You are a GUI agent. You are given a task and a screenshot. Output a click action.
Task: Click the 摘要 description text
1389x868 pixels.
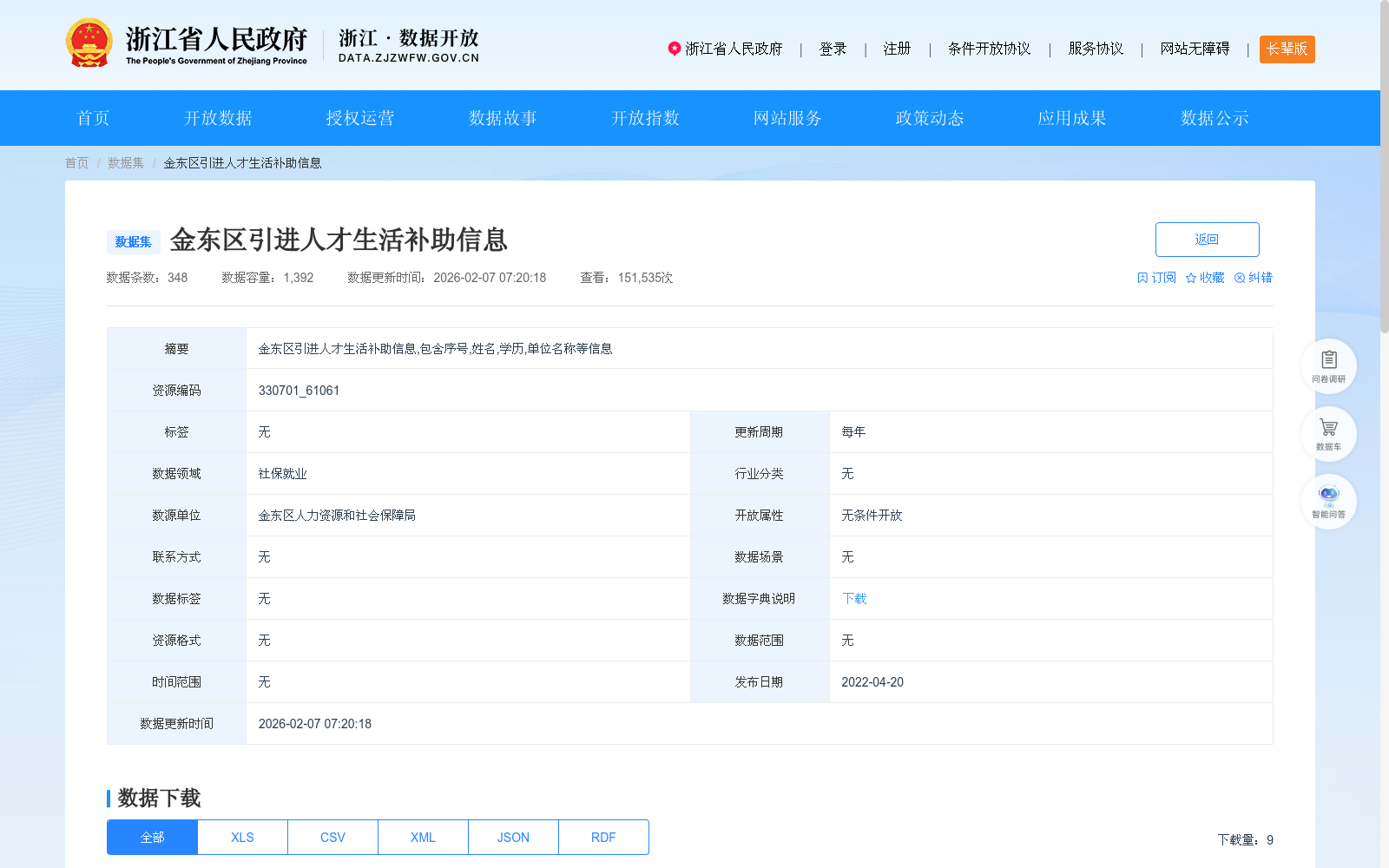(x=435, y=349)
